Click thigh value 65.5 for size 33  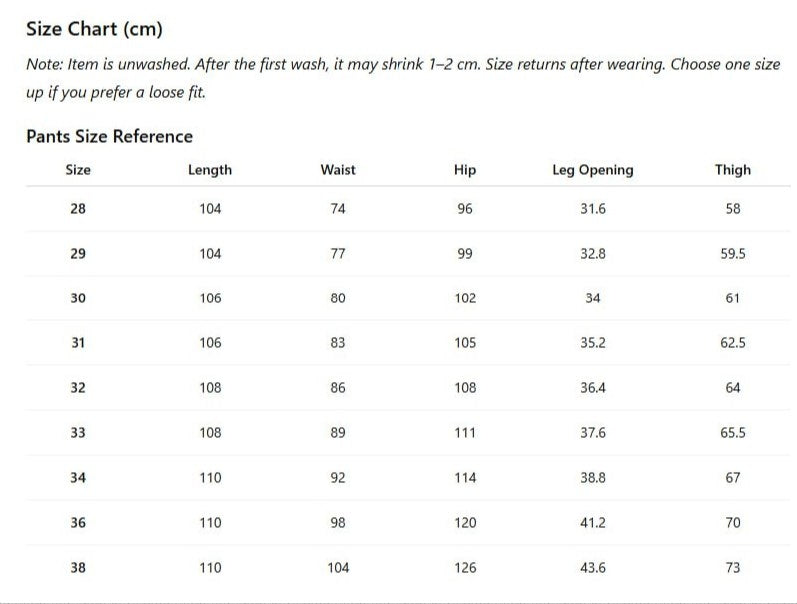pyautogui.click(x=733, y=433)
